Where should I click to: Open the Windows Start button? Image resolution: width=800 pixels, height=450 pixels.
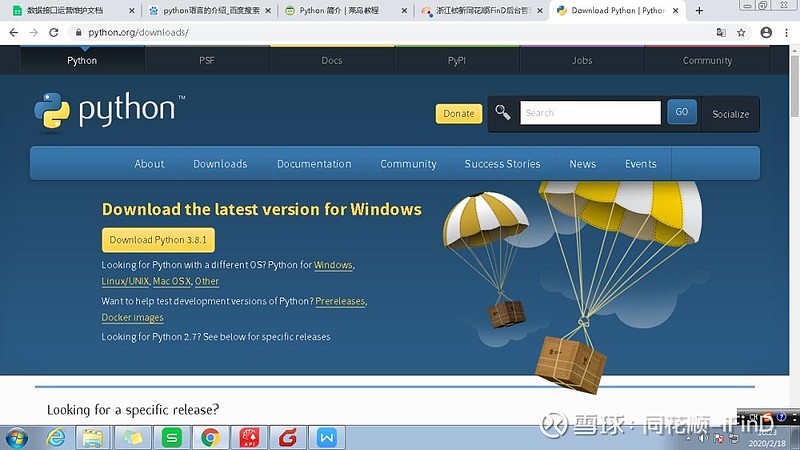point(17,438)
